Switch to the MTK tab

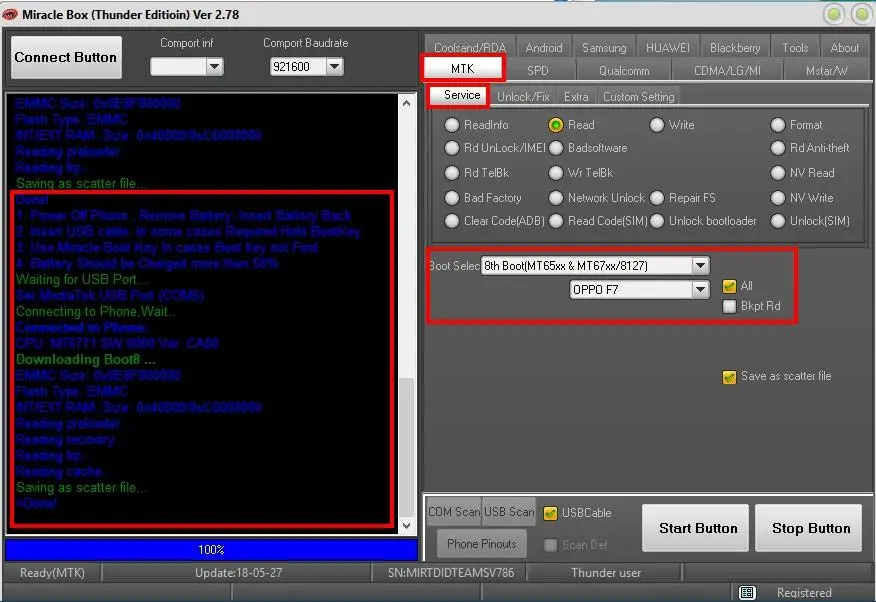pyautogui.click(x=463, y=69)
